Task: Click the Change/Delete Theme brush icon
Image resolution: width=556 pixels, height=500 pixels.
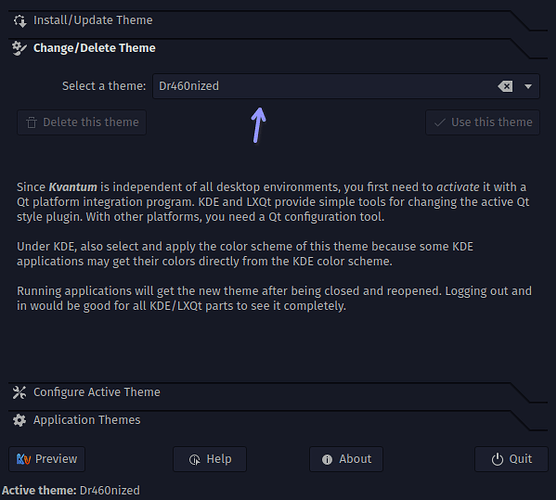Action: [x=19, y=48]
